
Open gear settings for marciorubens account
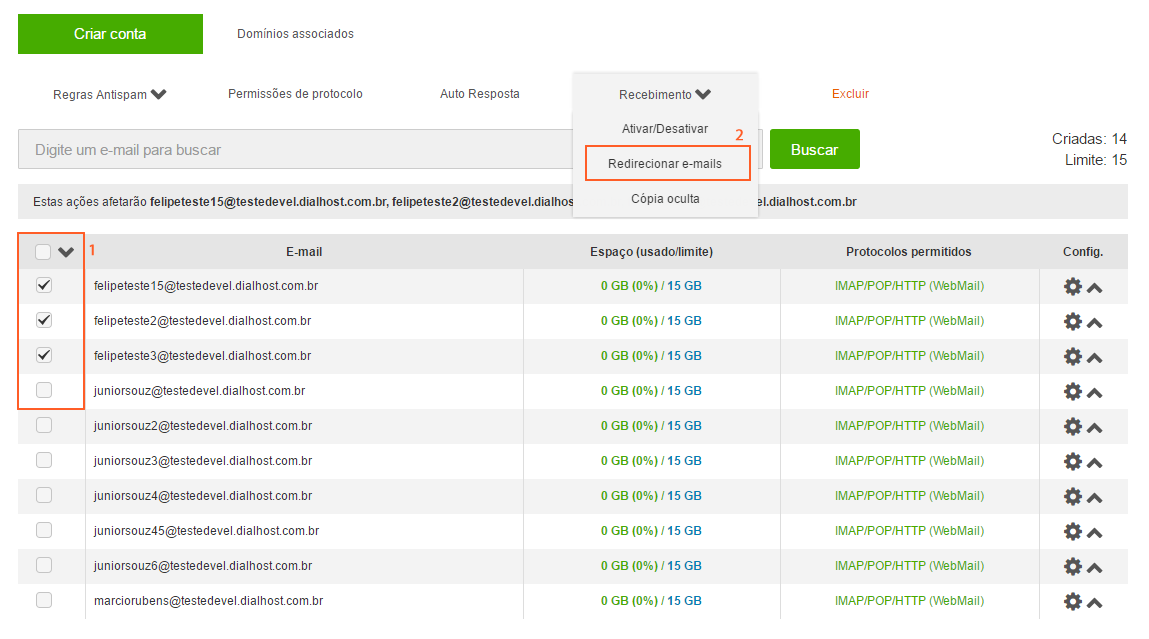1073,602
